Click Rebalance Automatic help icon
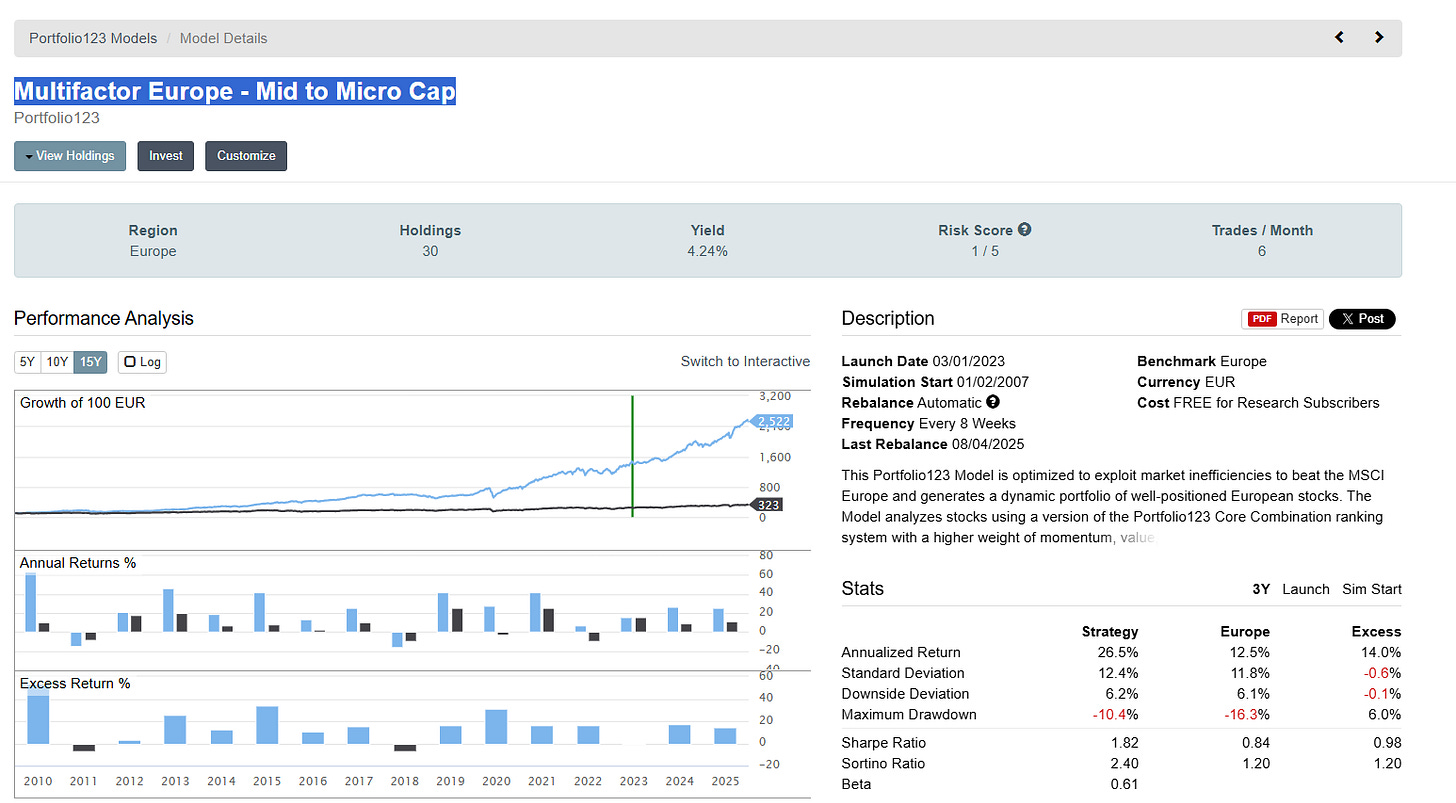Image resolution: width=1456 pixels, height=803 pixels. coord(993,402)
